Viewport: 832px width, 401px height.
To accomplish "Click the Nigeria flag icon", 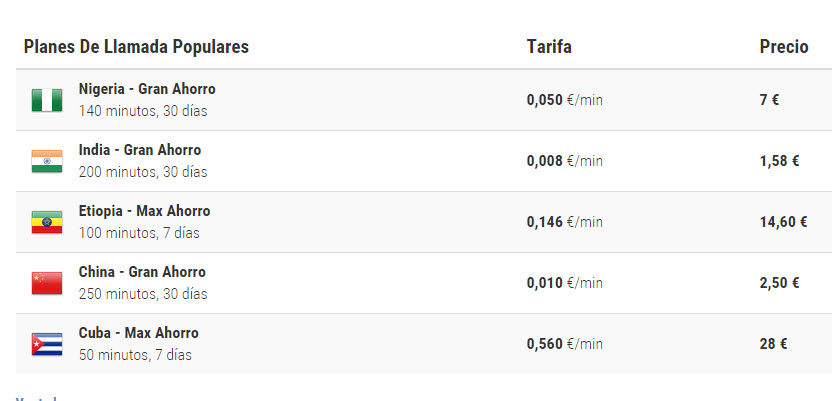I will tap(47, 100).
